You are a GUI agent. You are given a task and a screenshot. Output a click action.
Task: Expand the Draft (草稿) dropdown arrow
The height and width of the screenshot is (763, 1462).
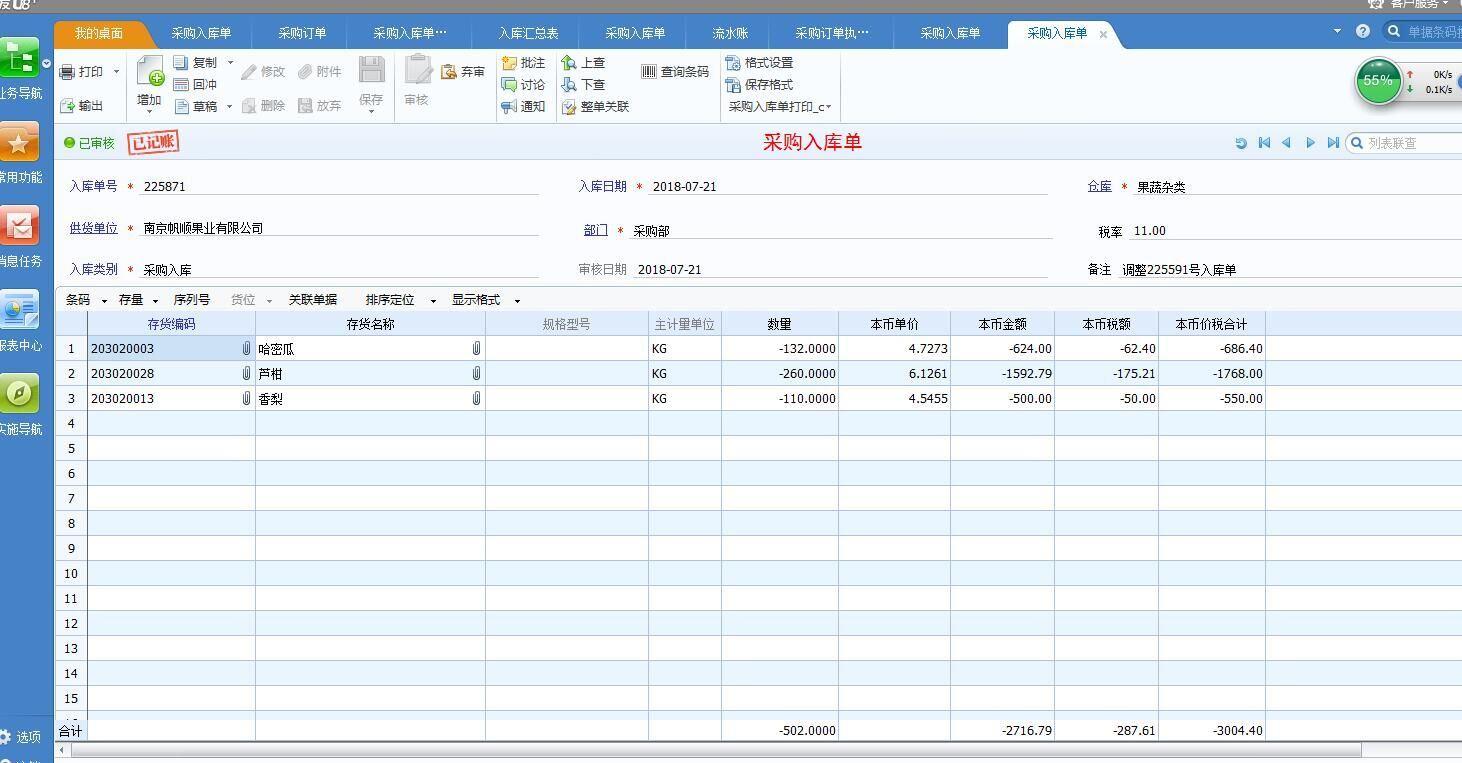(x=230, y=106)
